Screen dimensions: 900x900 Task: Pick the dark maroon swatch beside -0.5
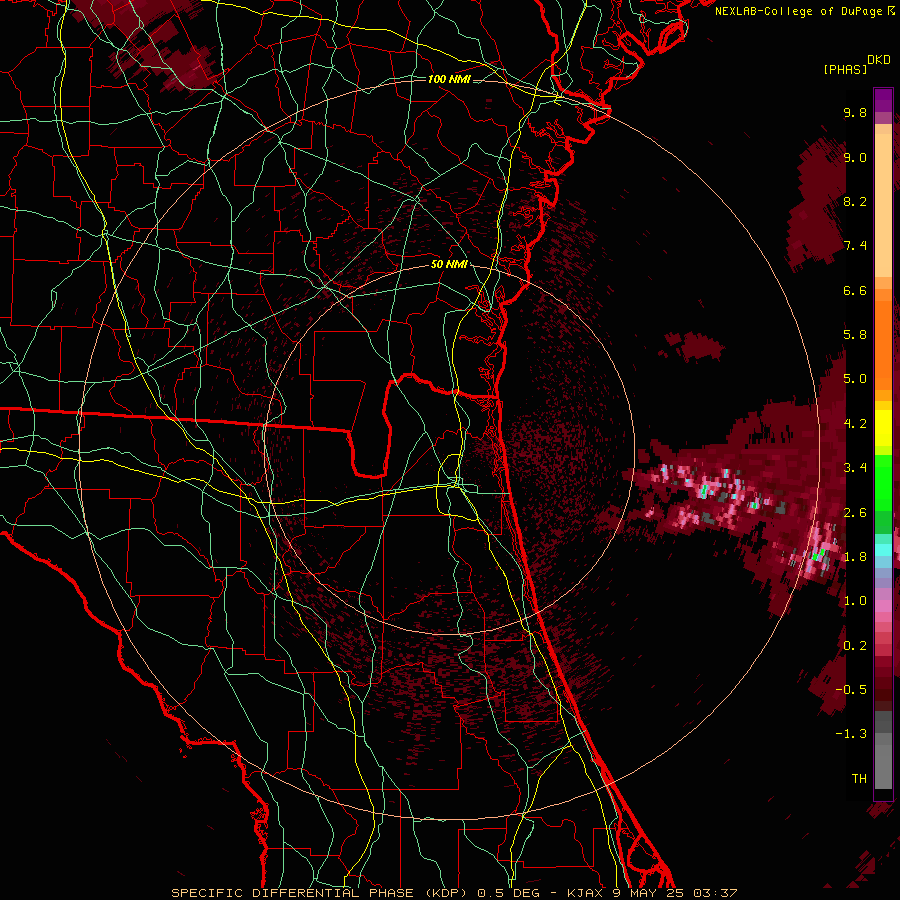tap(883, 690)
